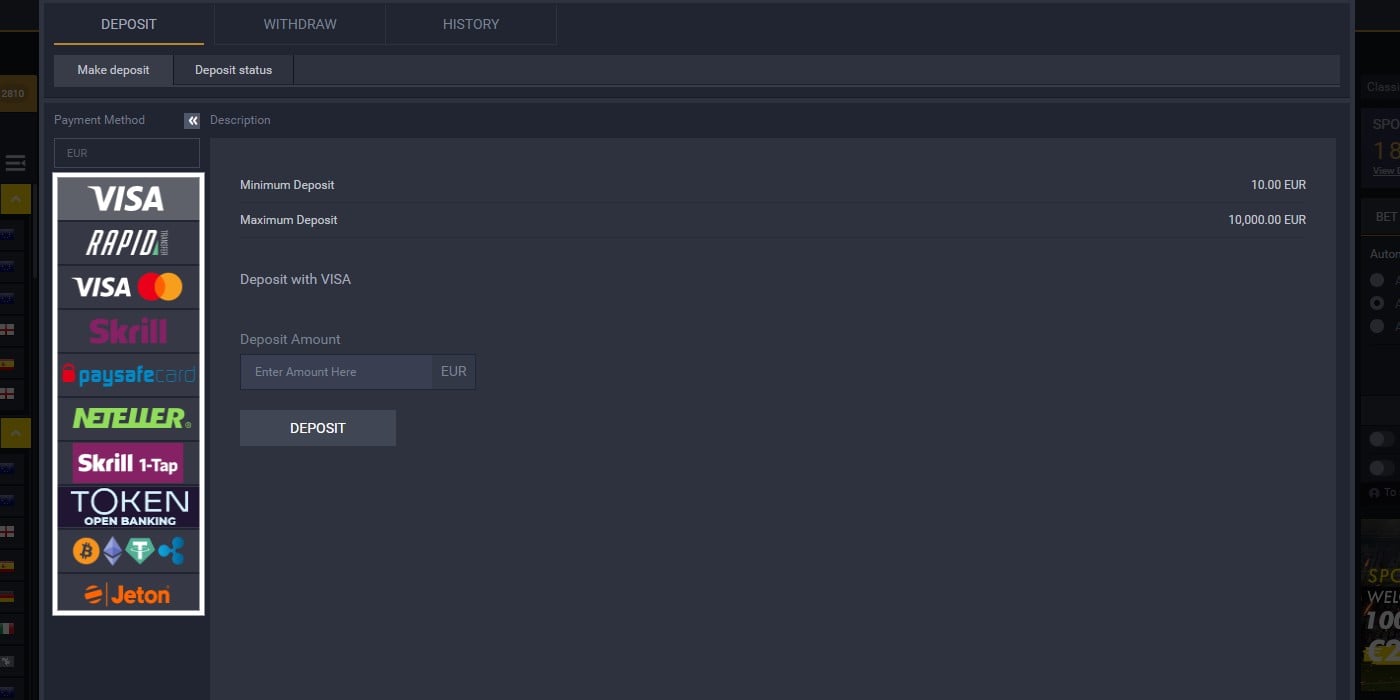The image size is (1400, 700).
Task: Click the Maximum Deposit value 10,000.00 EUR
Action: click(1267, 220)
